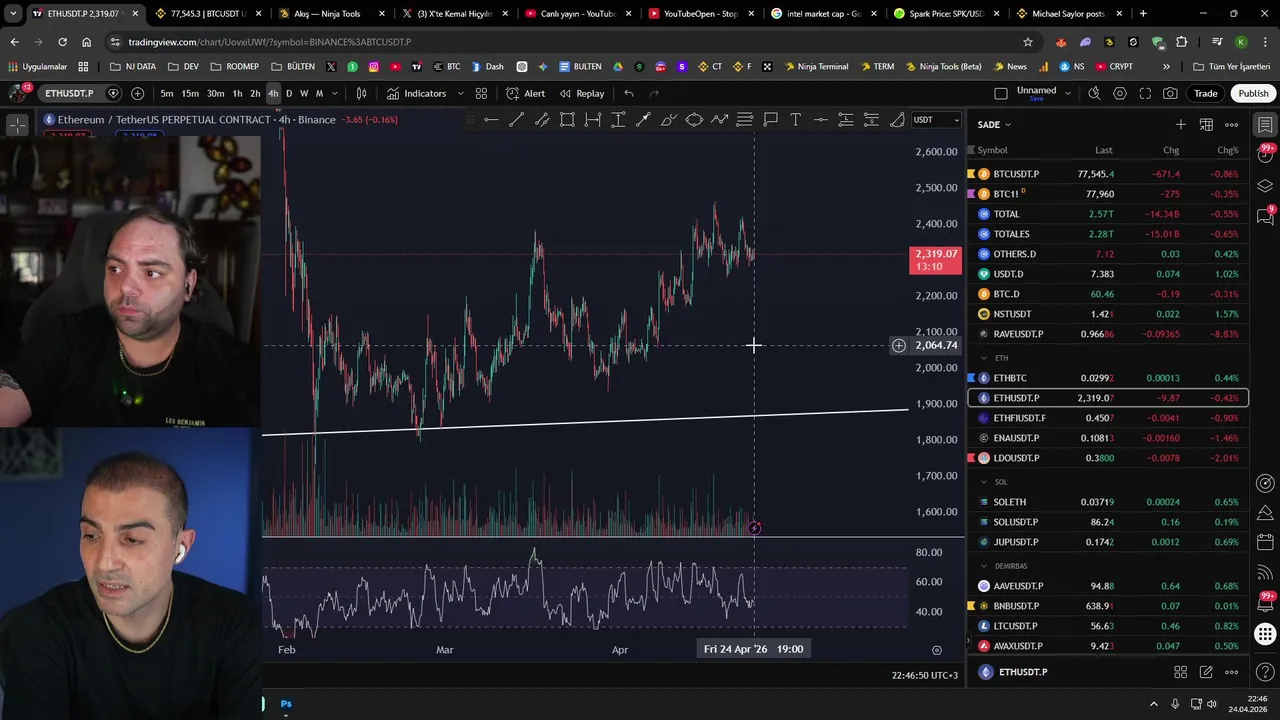Click the Publish button
Screen dimensions: 1280x720
(1253, 93)
